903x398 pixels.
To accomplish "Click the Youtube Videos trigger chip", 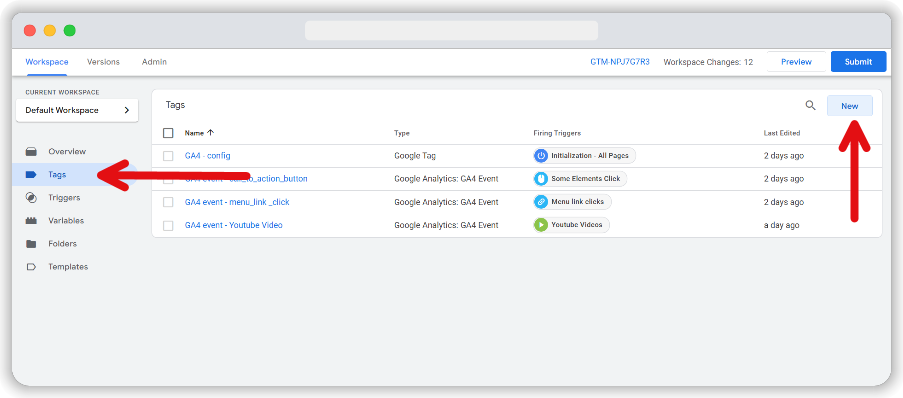I will [x=571, y=225].
